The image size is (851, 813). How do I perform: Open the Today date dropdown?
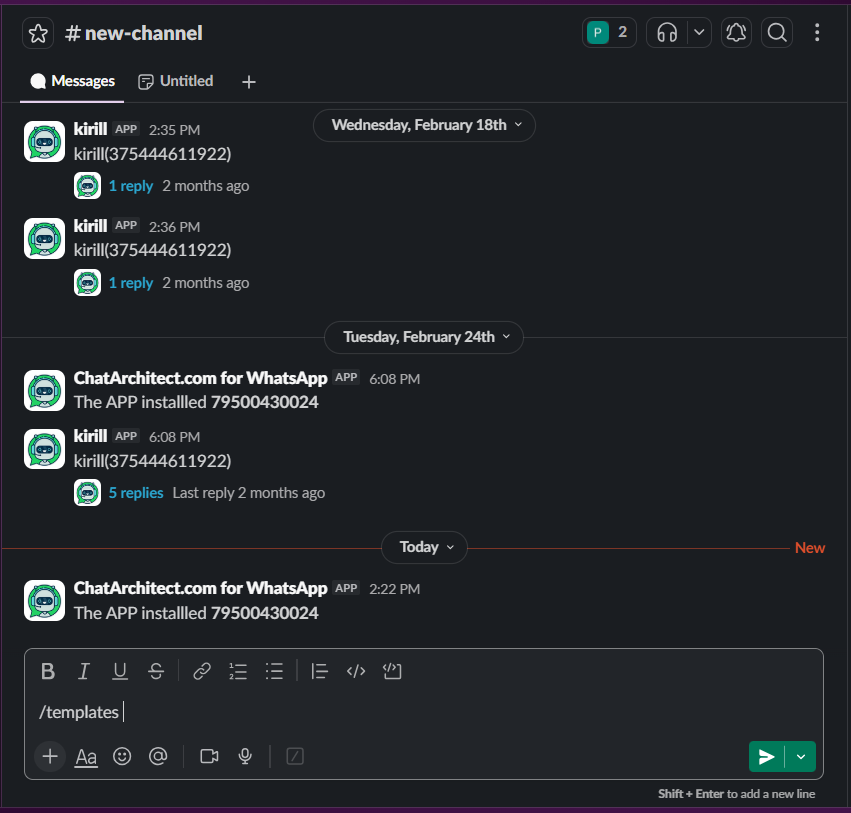point(424,547)
